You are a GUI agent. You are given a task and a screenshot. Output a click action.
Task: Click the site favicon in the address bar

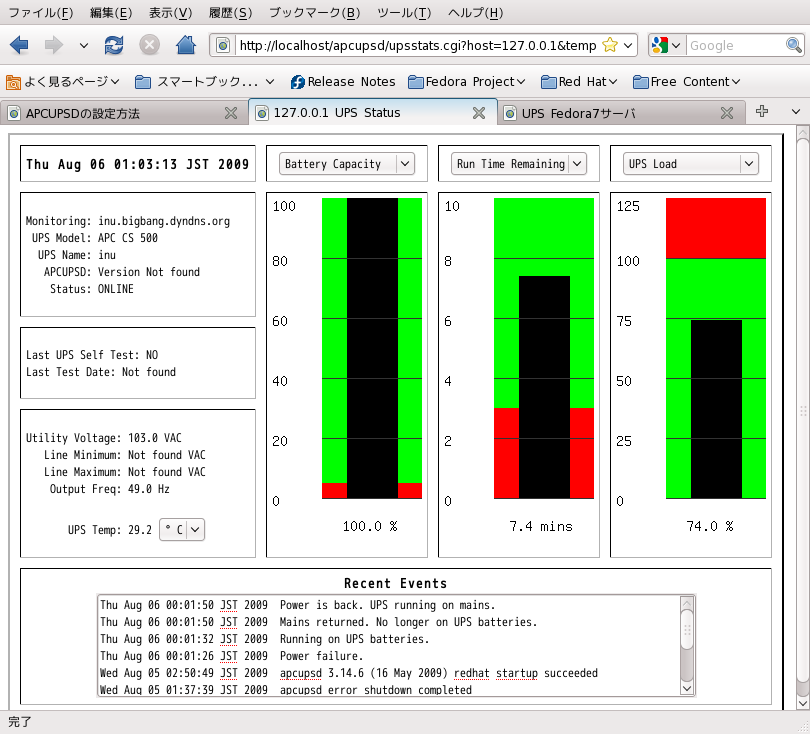point(224,45)
